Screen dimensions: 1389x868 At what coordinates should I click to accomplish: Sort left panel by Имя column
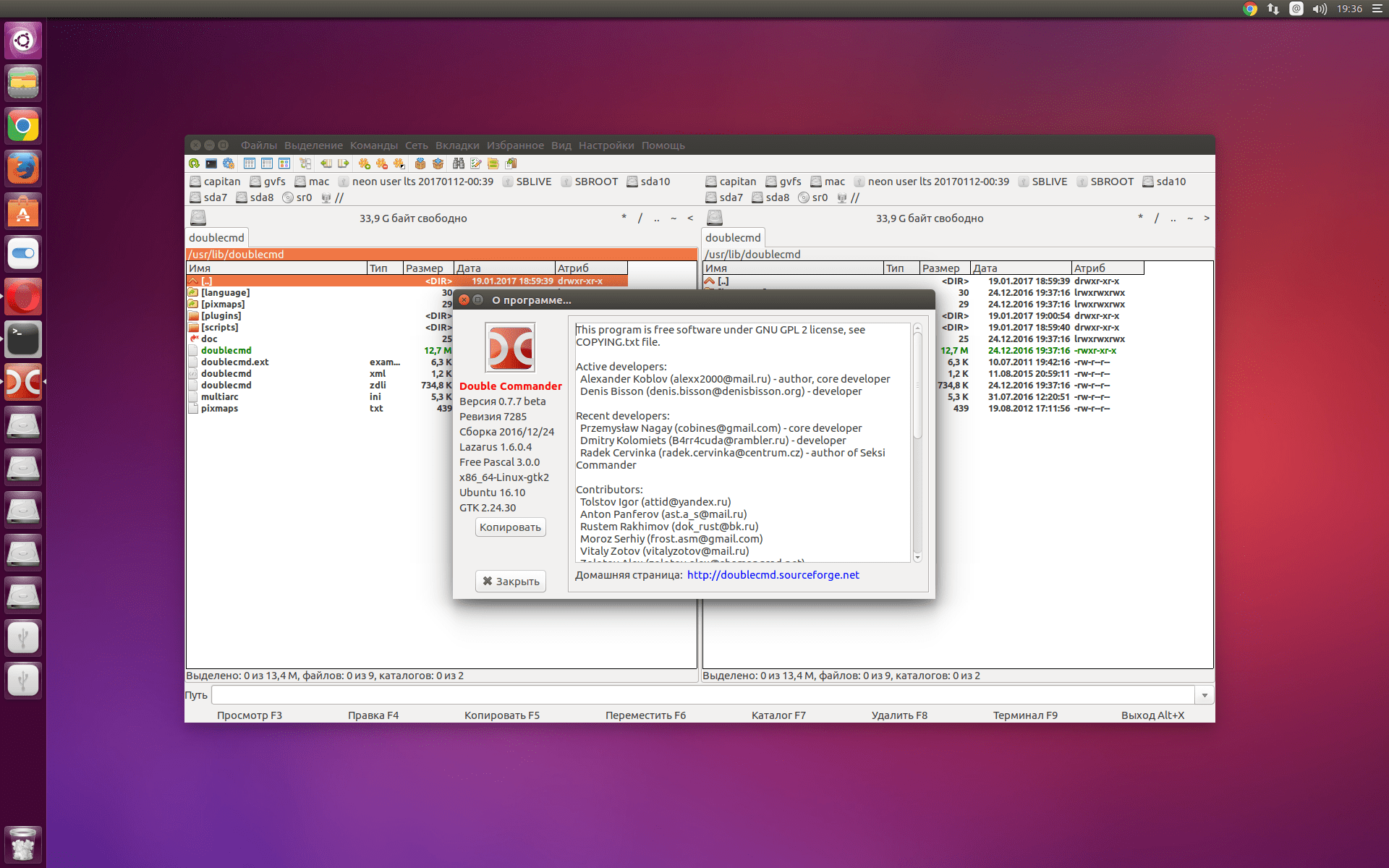coord(276,268)
